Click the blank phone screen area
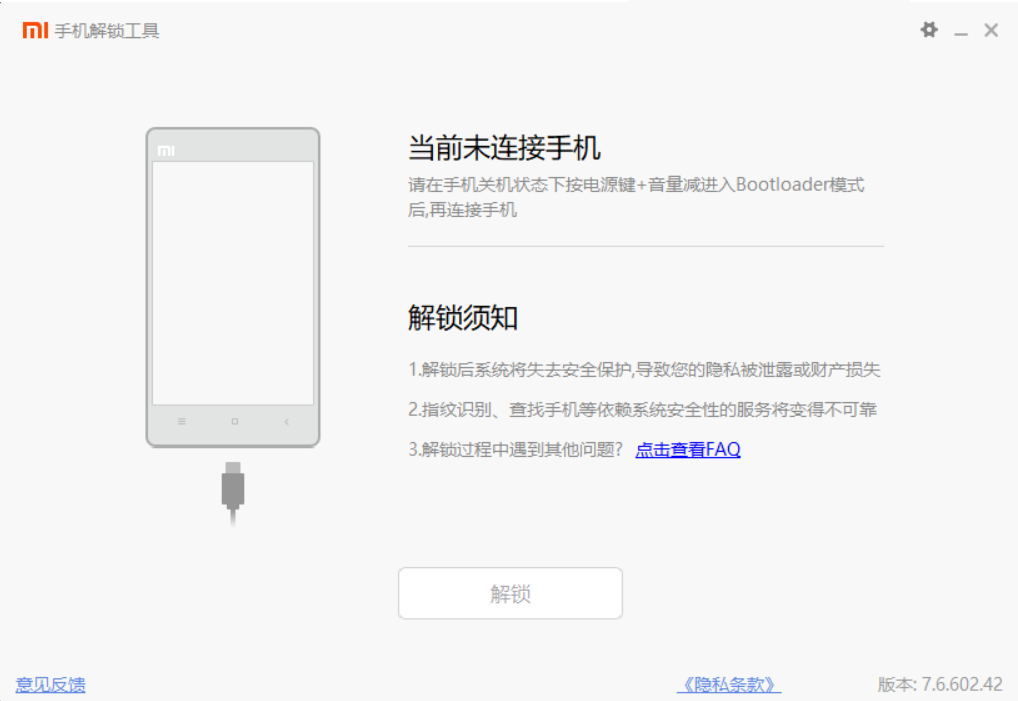The image size is (1018, 701). click(x=233, y=282)
